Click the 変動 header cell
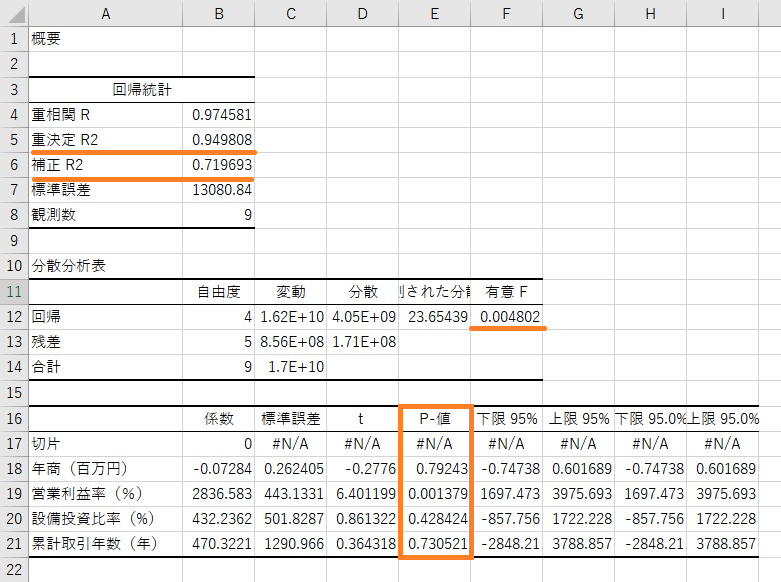Screen dimensions: 781x582 point(291,291)
